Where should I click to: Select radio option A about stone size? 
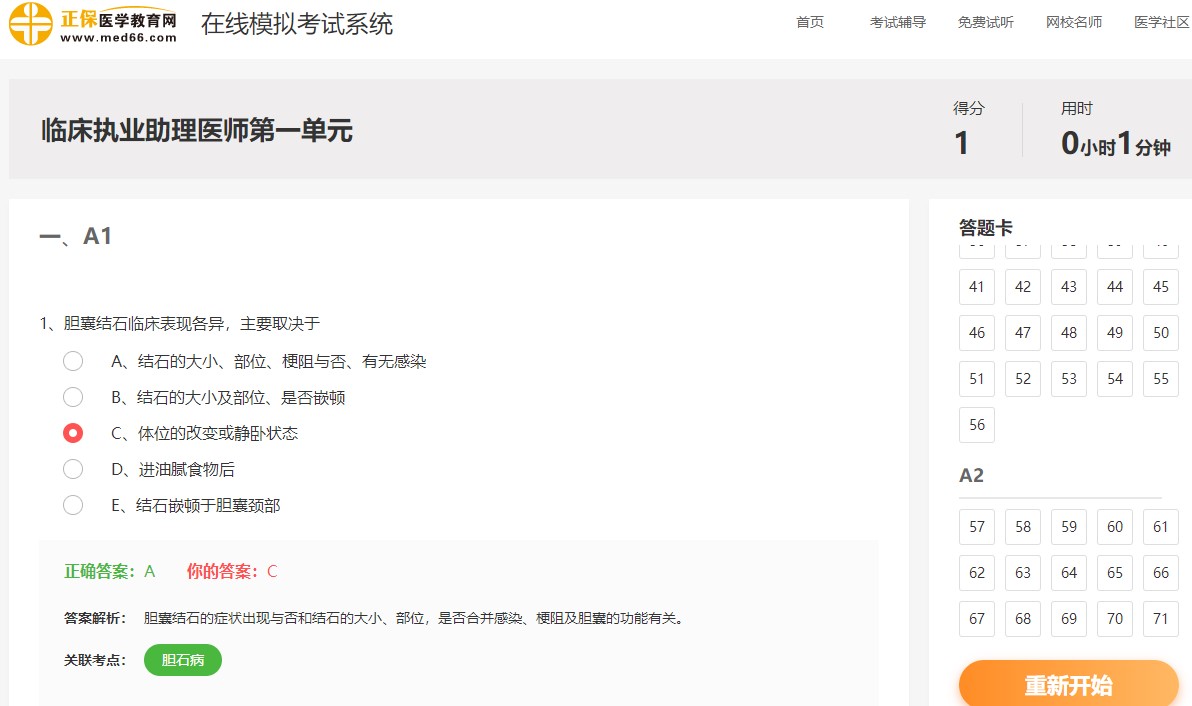(73, 361)
